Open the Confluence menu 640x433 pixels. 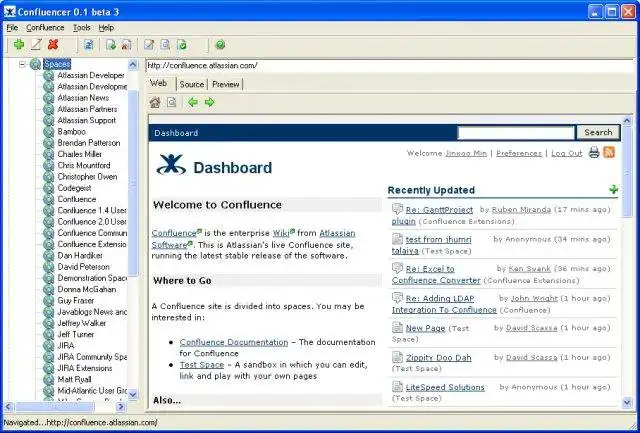pyautogui.click(x=45, y=28)
